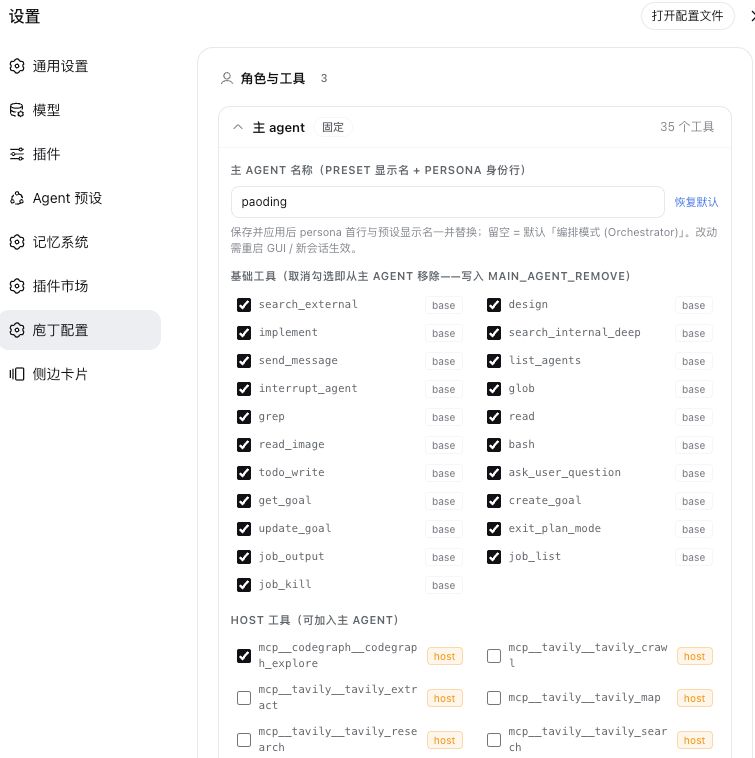
Task: Click the 恢复默认 link
Action: [696, 202]
